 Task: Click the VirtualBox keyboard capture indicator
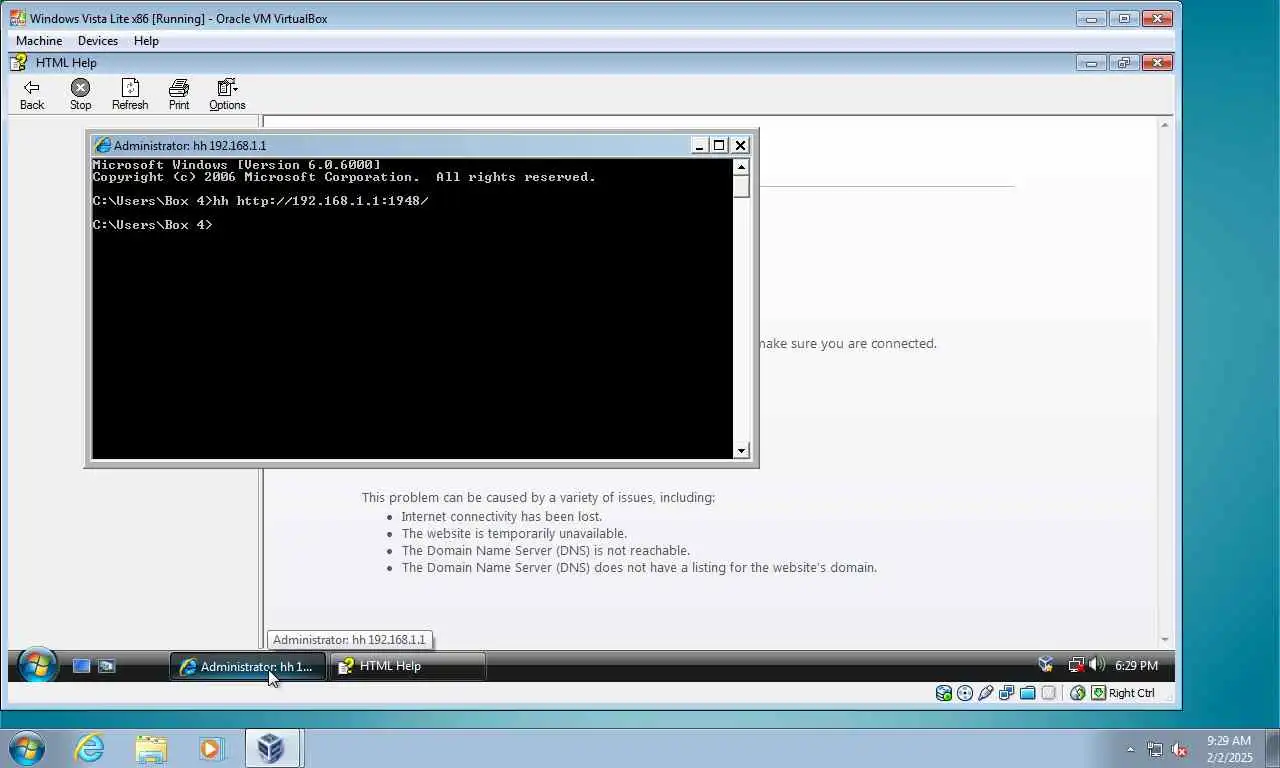click(1098, 693)
